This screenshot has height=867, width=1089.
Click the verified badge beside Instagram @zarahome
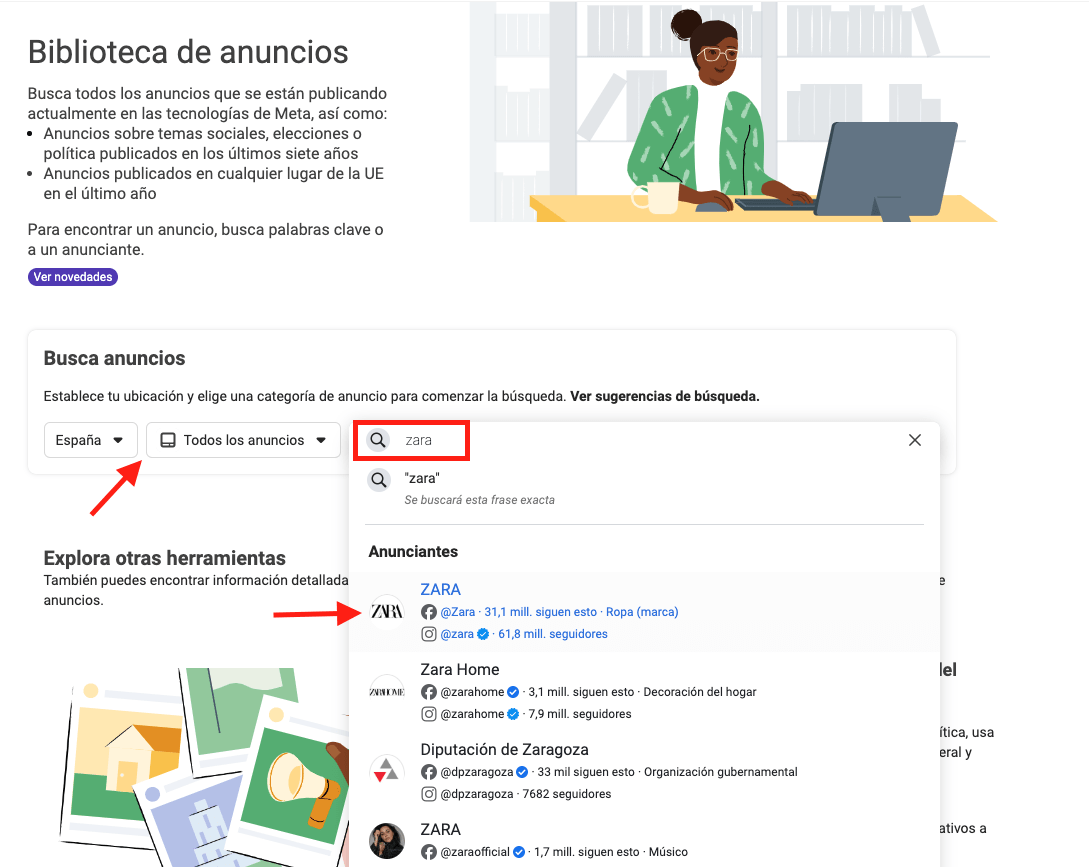[513, 713]
